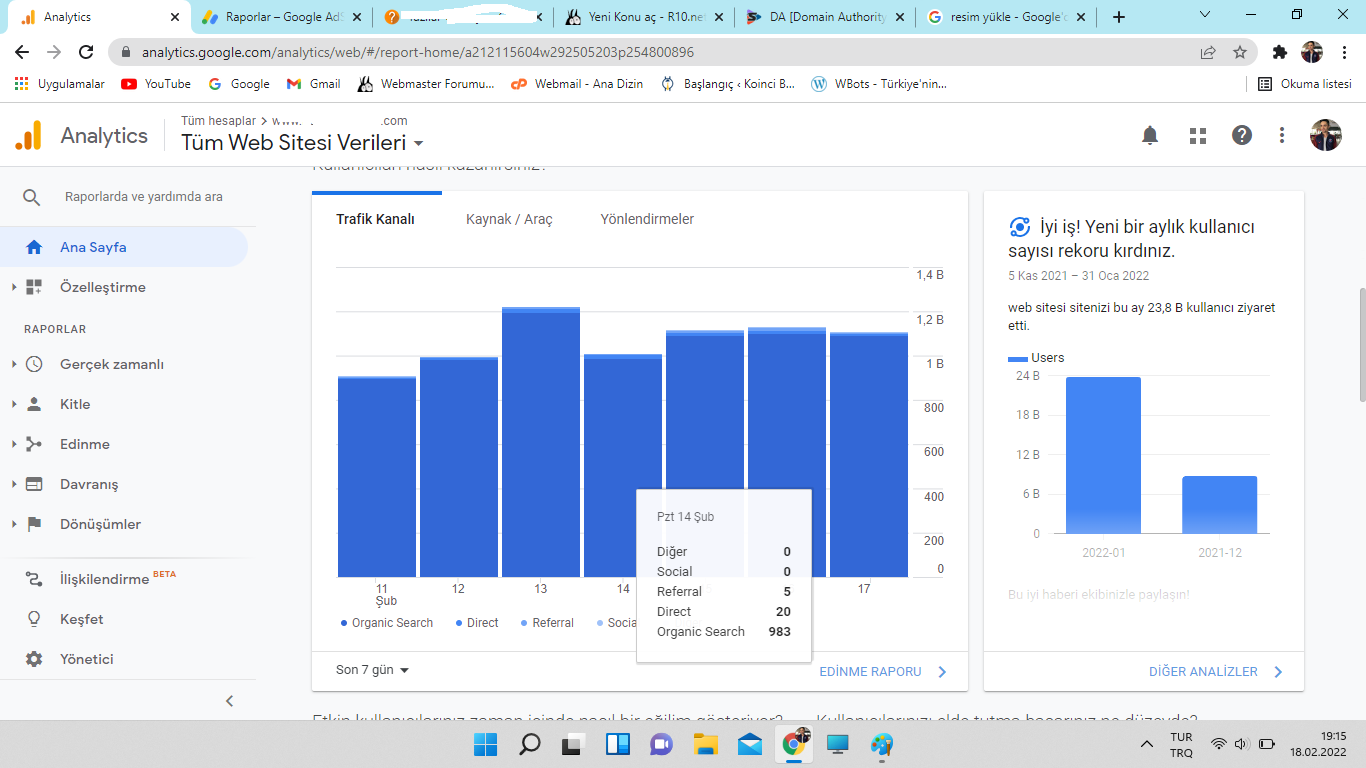Open the Widgets taskbar icon

(x=618, y=744)
